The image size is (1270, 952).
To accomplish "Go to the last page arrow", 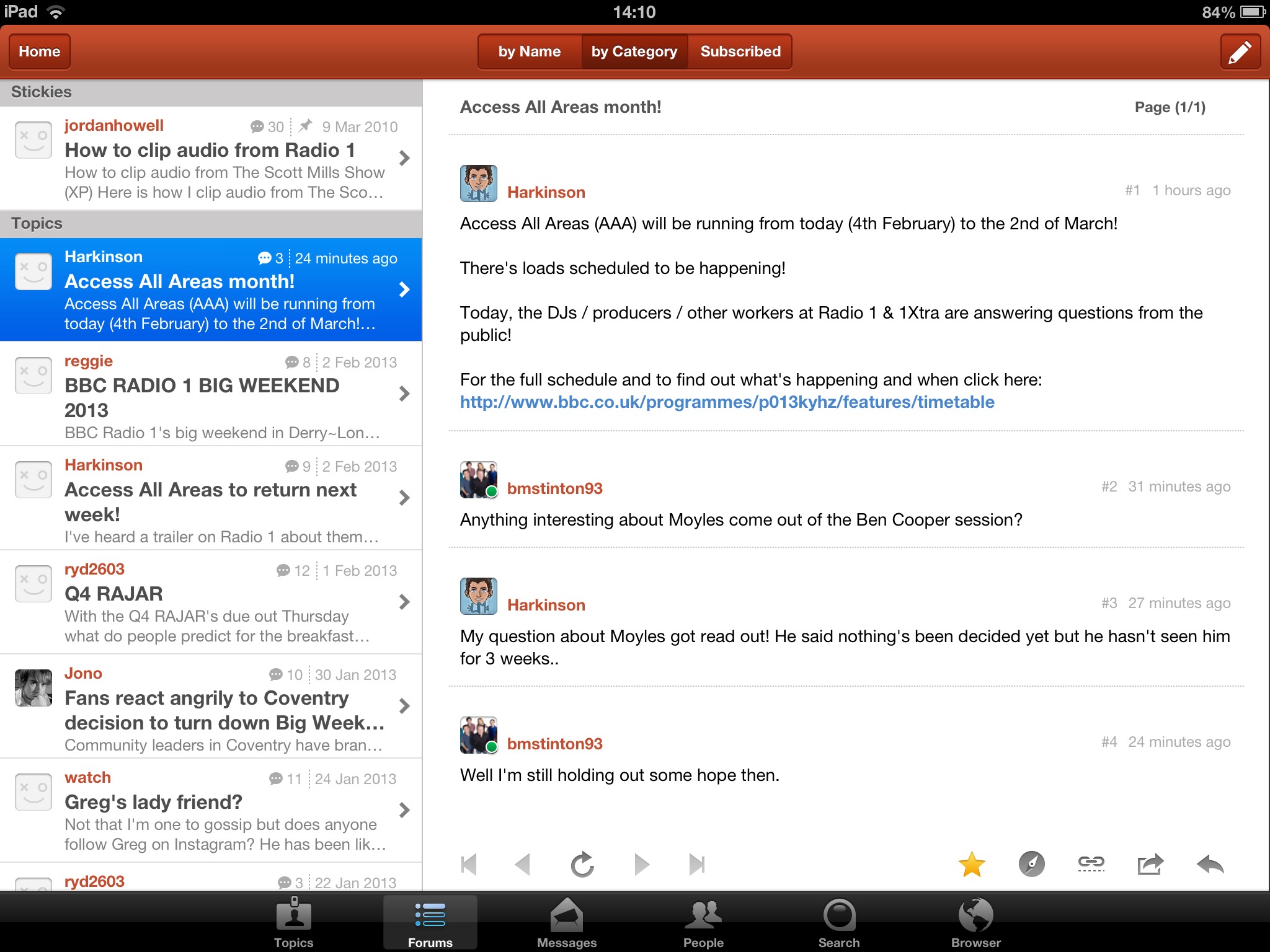I will pos(697,864).
